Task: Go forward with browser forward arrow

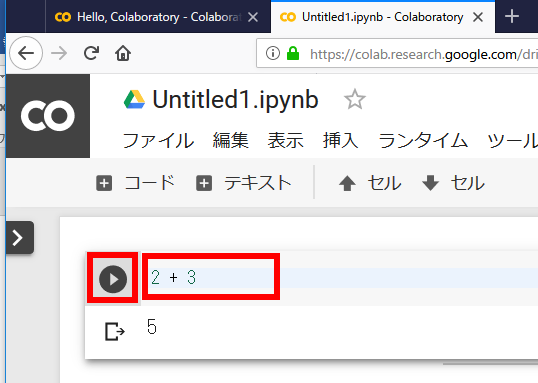Action: click(59, 53)
